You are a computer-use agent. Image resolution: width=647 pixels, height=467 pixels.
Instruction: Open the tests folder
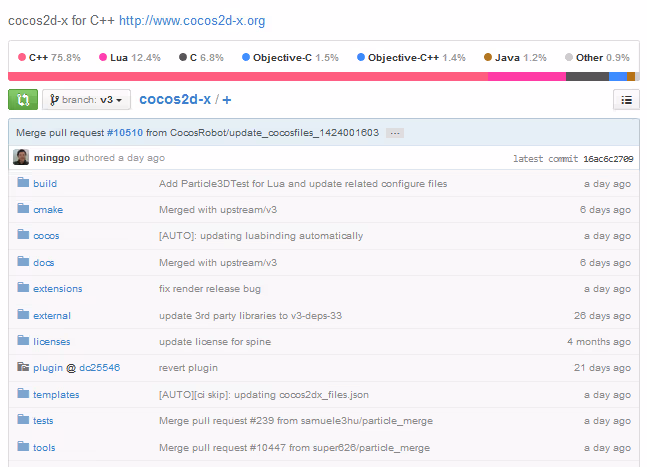[x=43, y=420]
